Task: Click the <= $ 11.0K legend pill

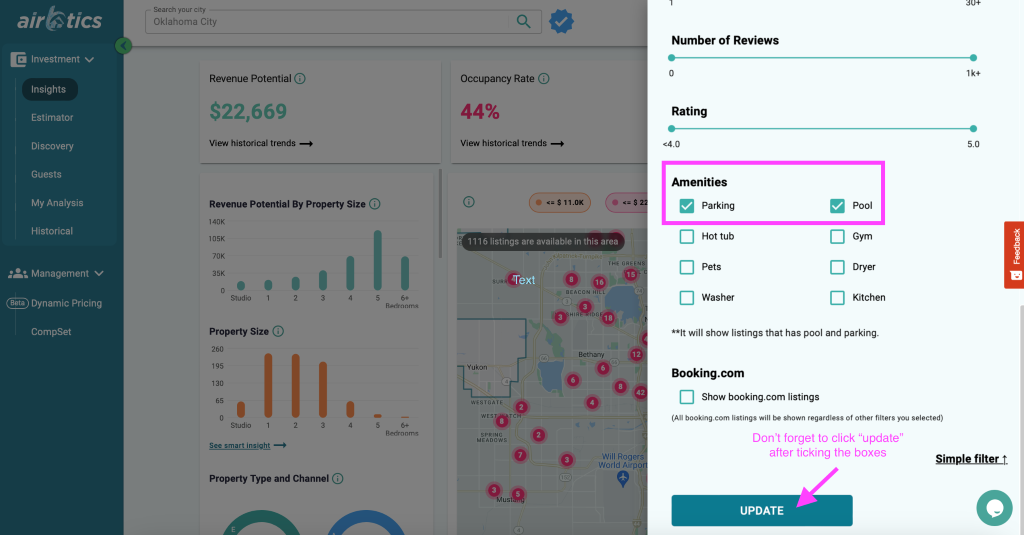Action: 560,203
